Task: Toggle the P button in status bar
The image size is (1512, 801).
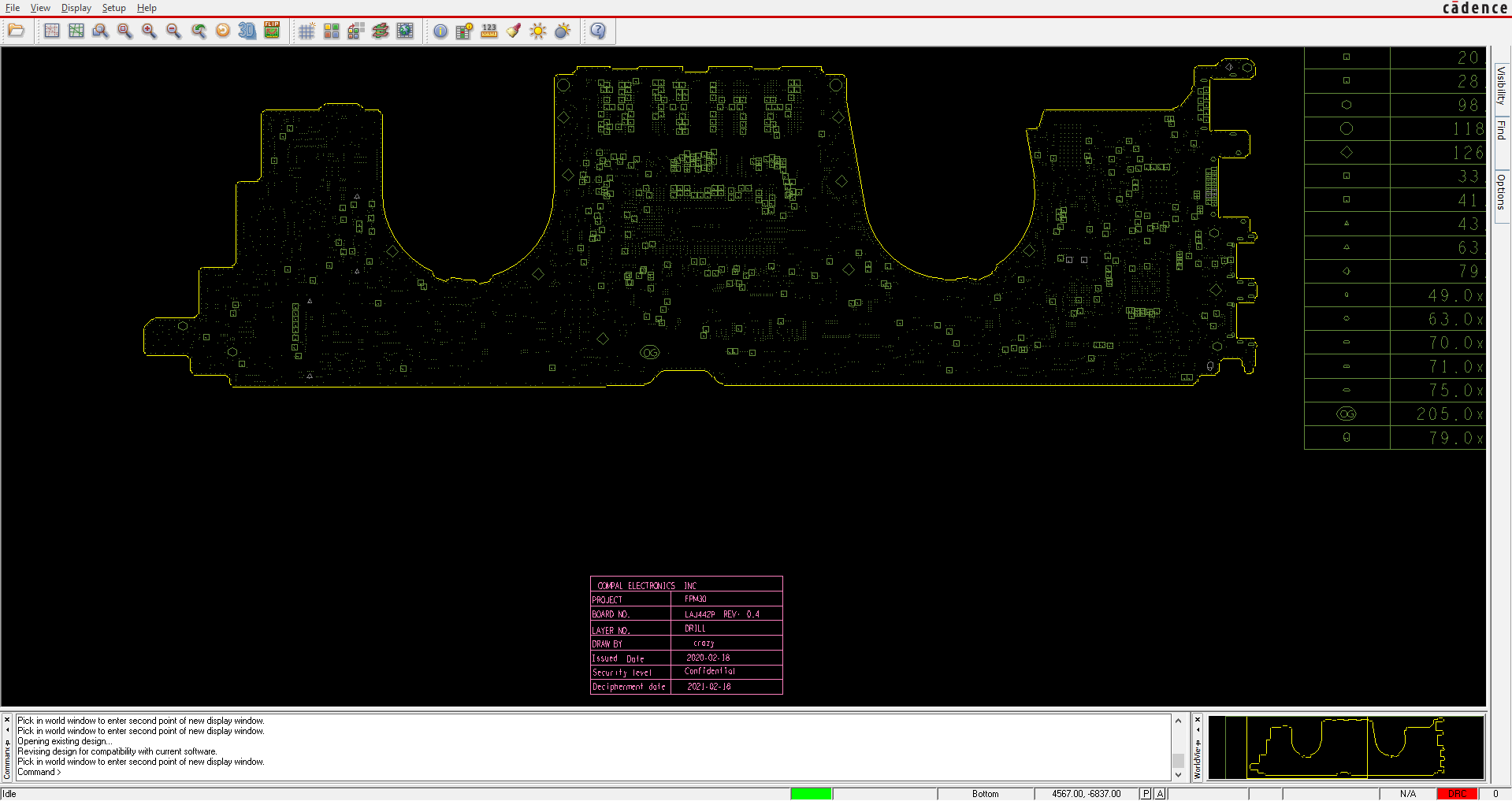Action: click(x=1146, y=794)
